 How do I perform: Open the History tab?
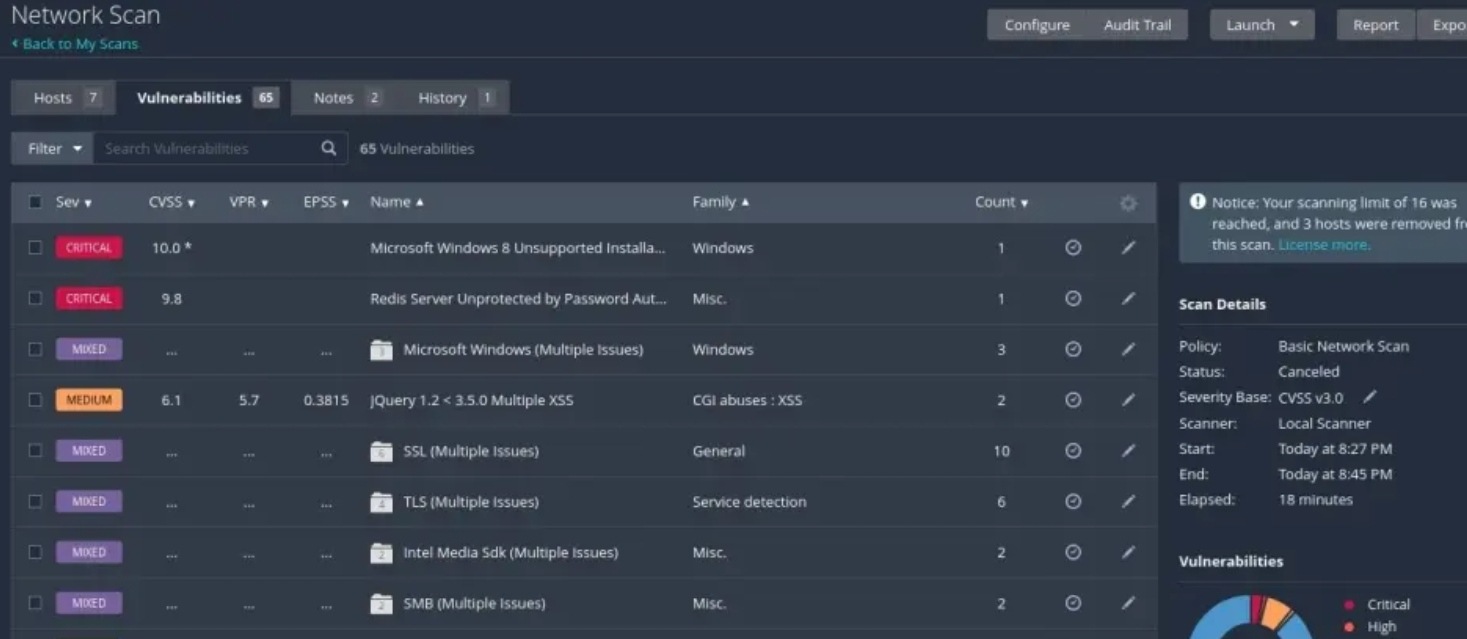point(455,98)
